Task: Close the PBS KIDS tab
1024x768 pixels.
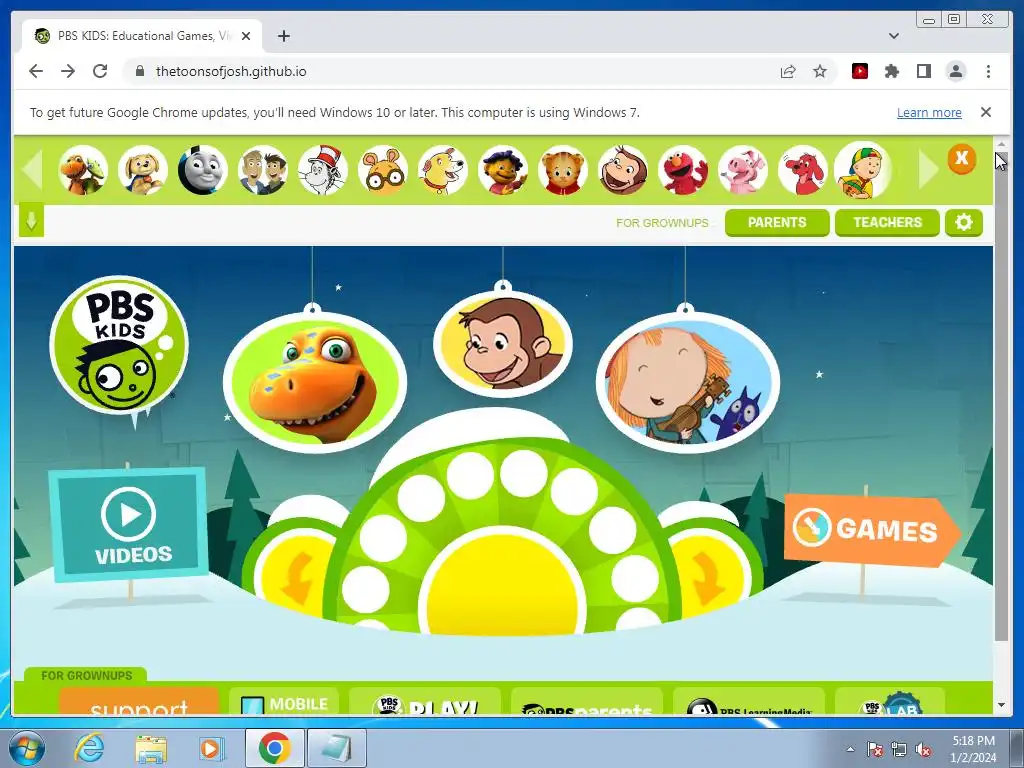Action: pos(246,36)
